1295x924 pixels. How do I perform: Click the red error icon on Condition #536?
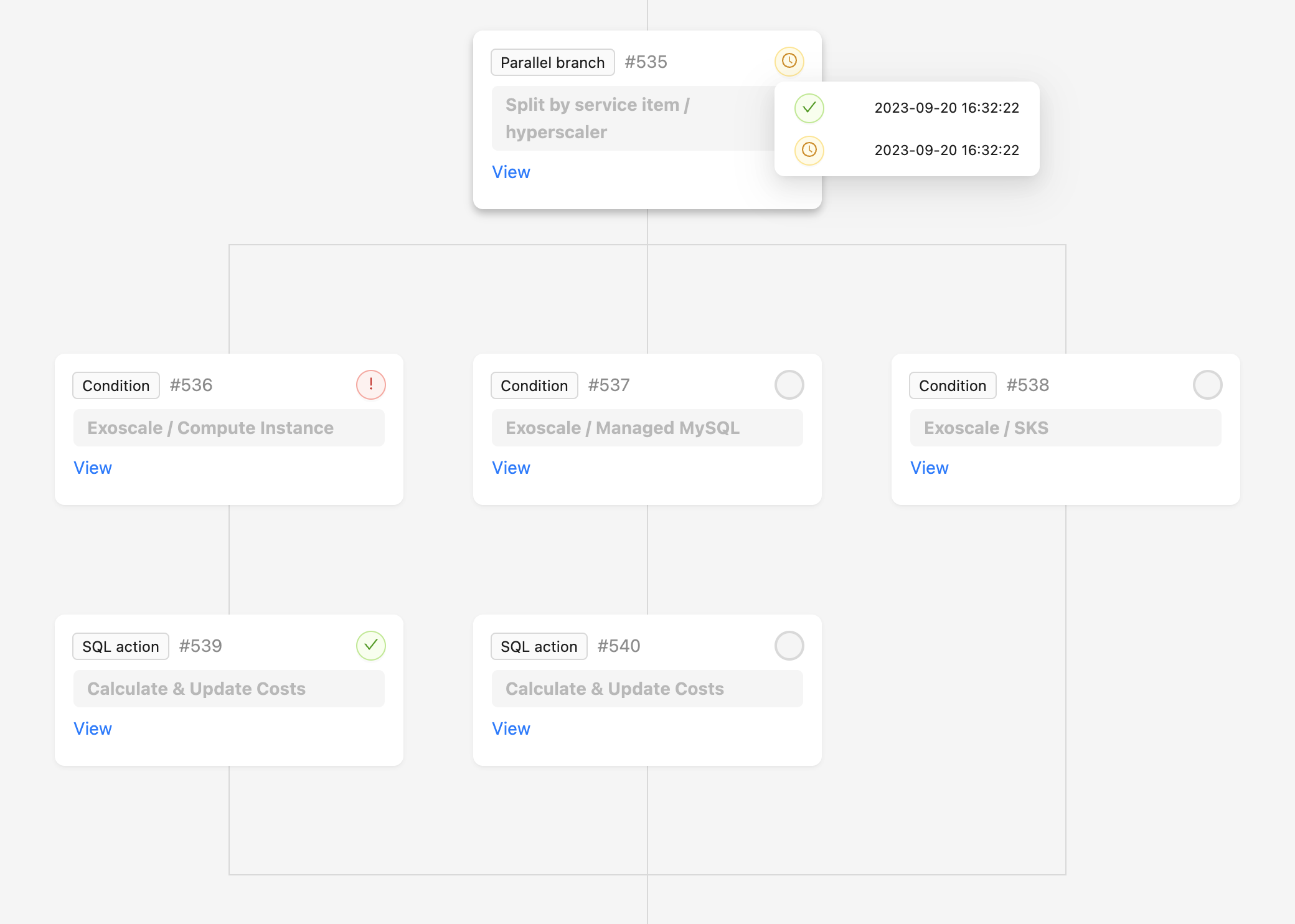tap(370, 385)
